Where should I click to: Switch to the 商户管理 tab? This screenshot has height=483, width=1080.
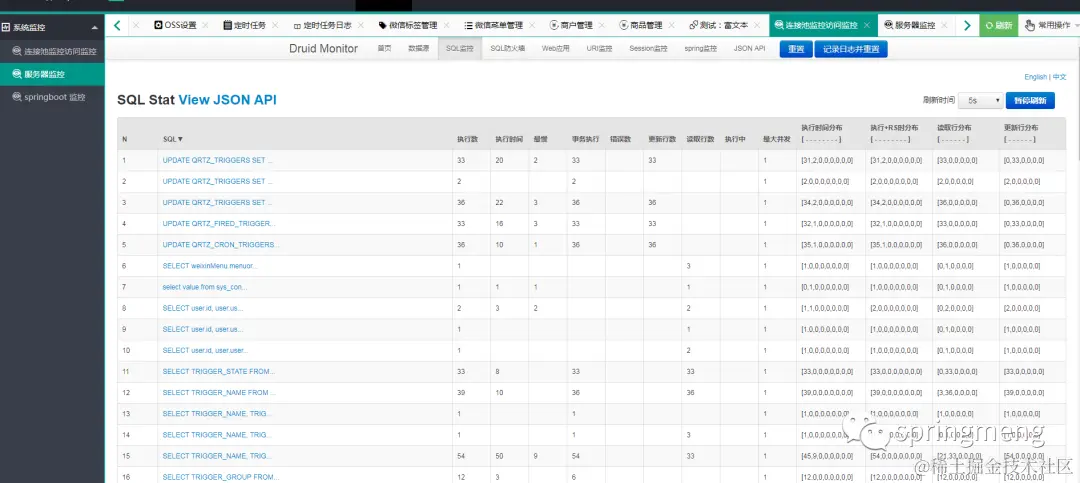(571, 25)
